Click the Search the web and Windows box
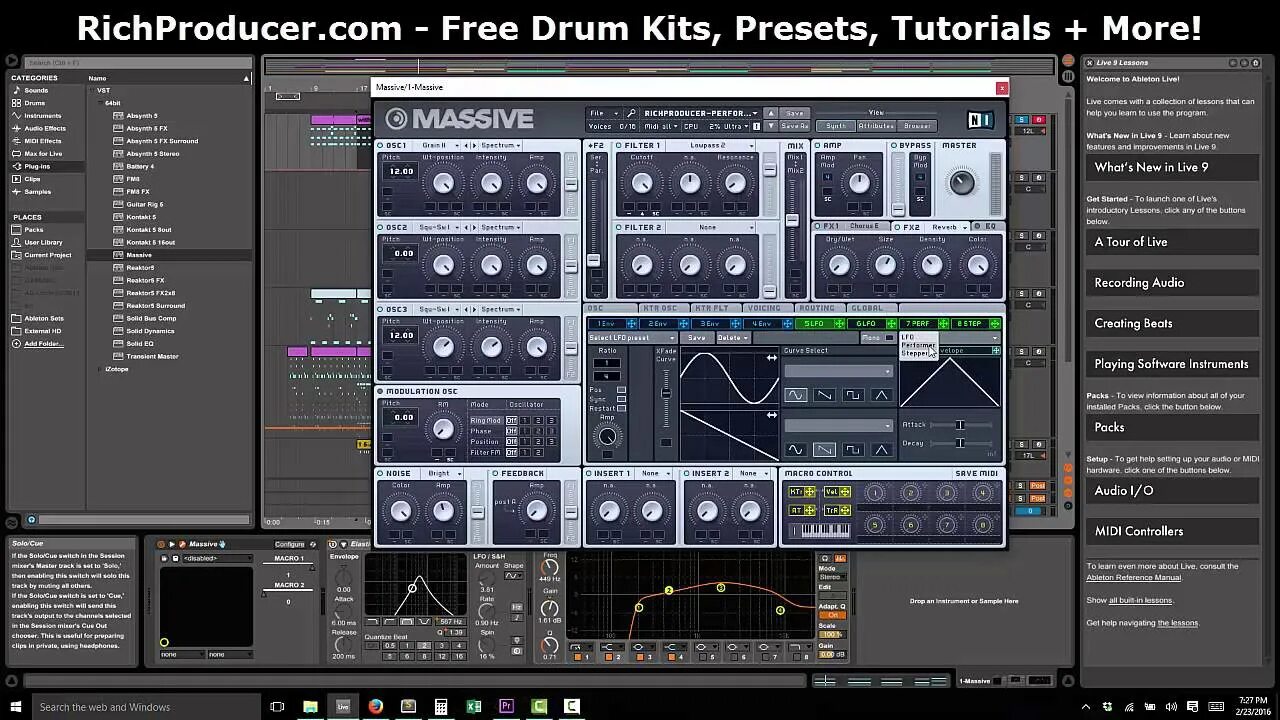The height and width of the screenshot is (720, 1280). point(145,706)
